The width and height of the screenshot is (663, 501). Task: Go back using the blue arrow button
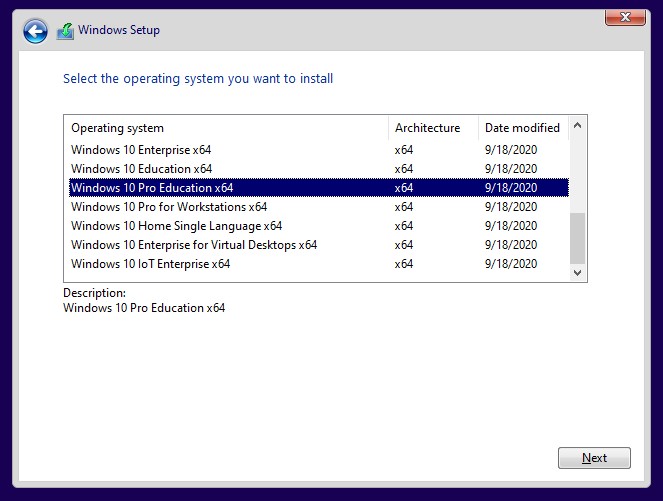[35, 31]
